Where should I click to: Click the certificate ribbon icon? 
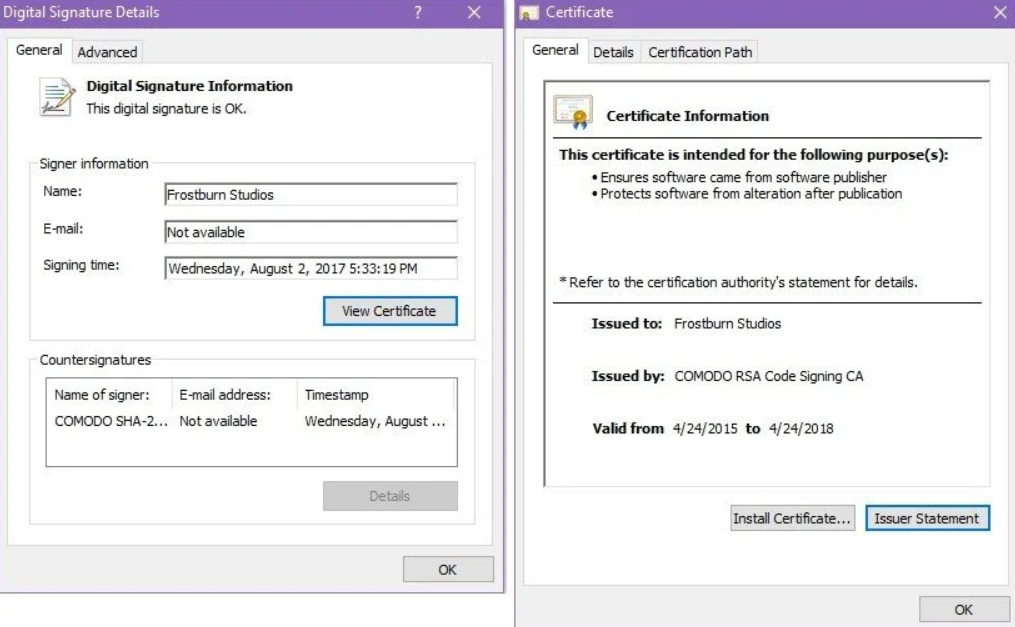point(573,112)
